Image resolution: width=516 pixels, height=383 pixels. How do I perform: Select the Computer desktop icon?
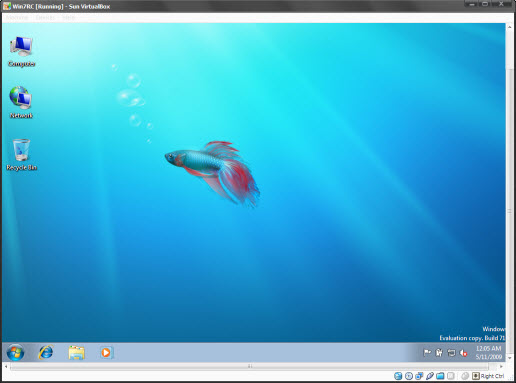click(x=21, y=51)
